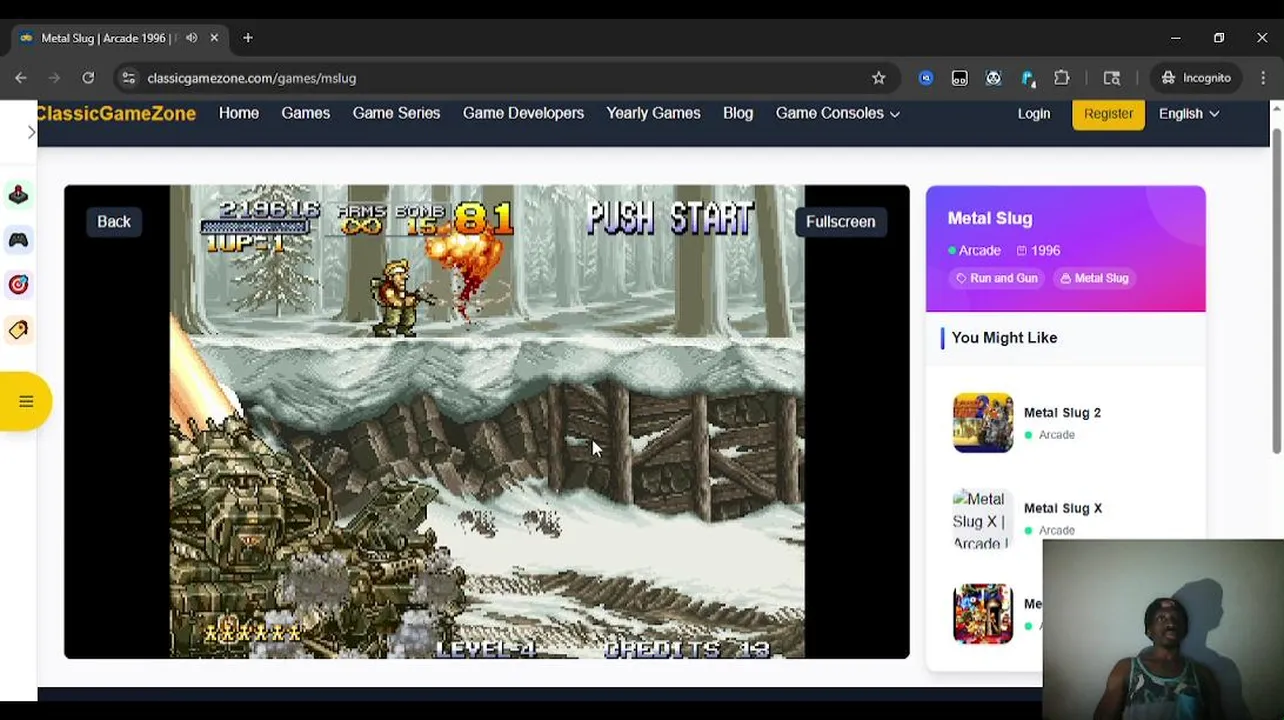
Task: Click the ClassicGameZone logo
Action: (116, 113)
